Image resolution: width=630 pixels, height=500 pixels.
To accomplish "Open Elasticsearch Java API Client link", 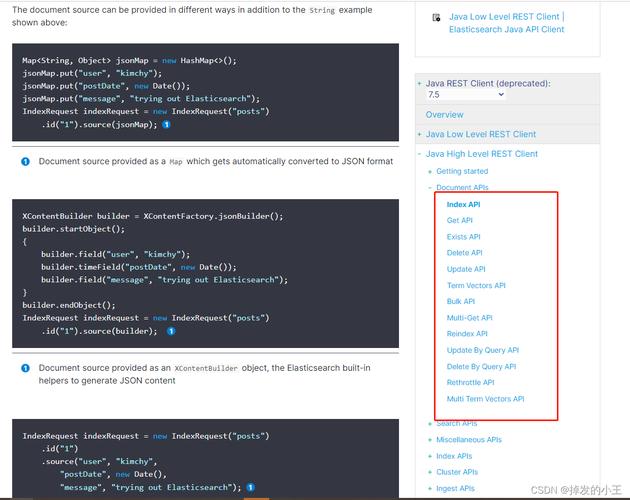I will point(507,29).
